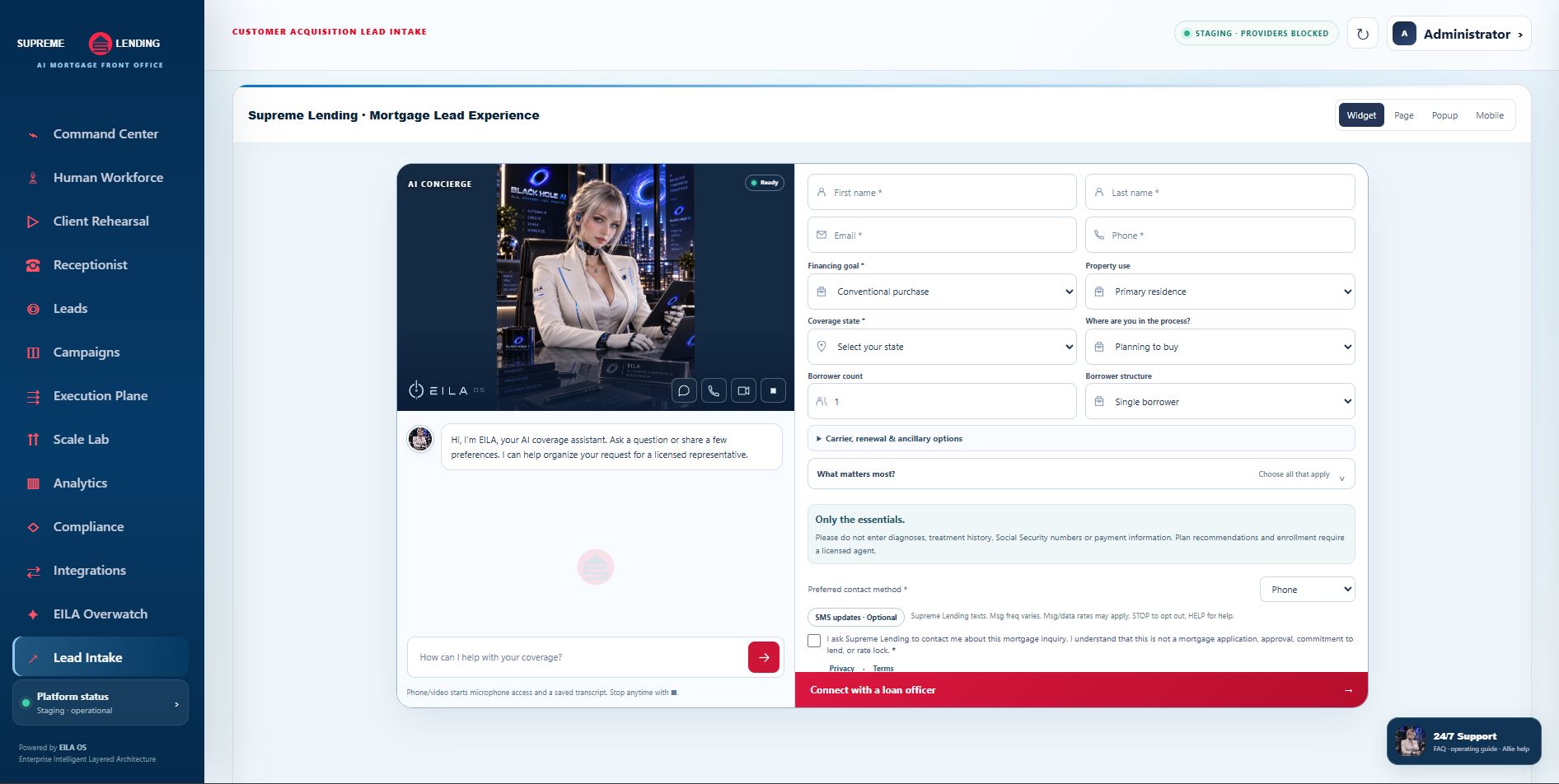The image size is (1559, 784).
Task: Open Preferred contact method dropdown
Action: (x=1307, y=589)
